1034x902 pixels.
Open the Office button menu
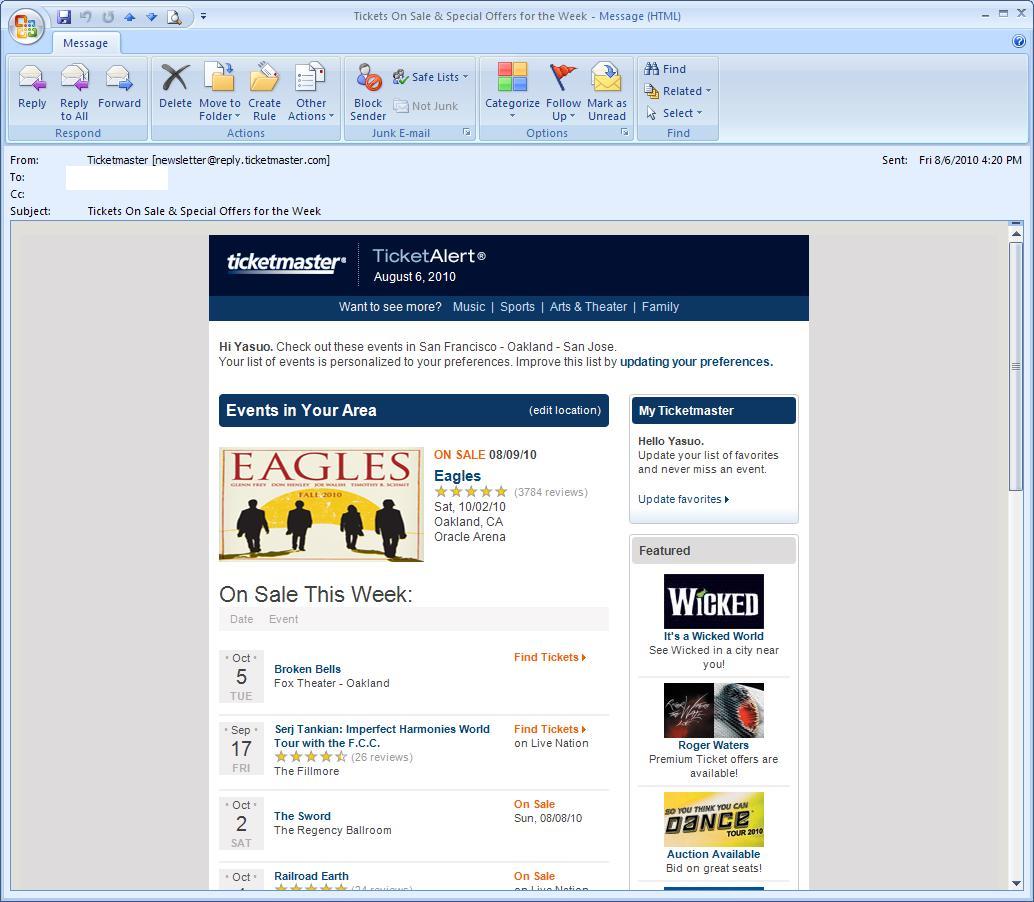pos(26,26)
